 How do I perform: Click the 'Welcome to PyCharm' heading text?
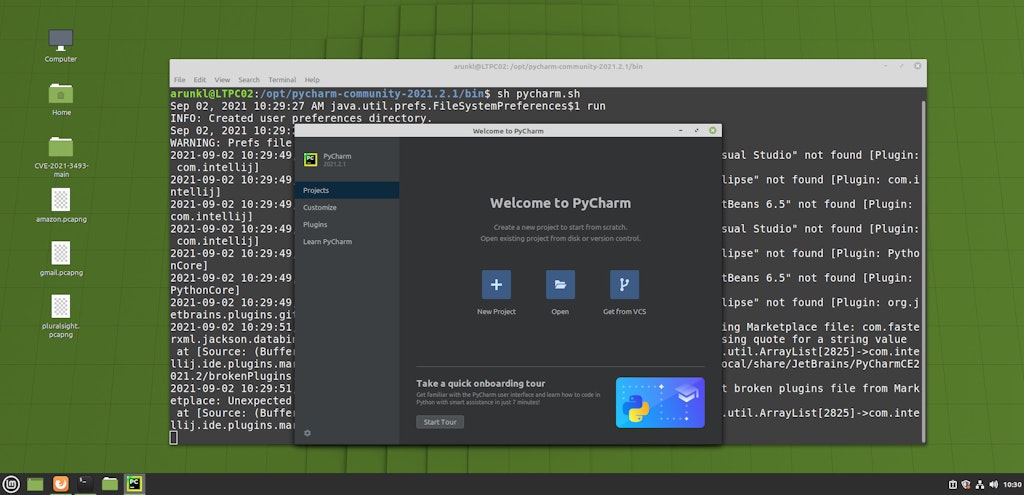560,203
